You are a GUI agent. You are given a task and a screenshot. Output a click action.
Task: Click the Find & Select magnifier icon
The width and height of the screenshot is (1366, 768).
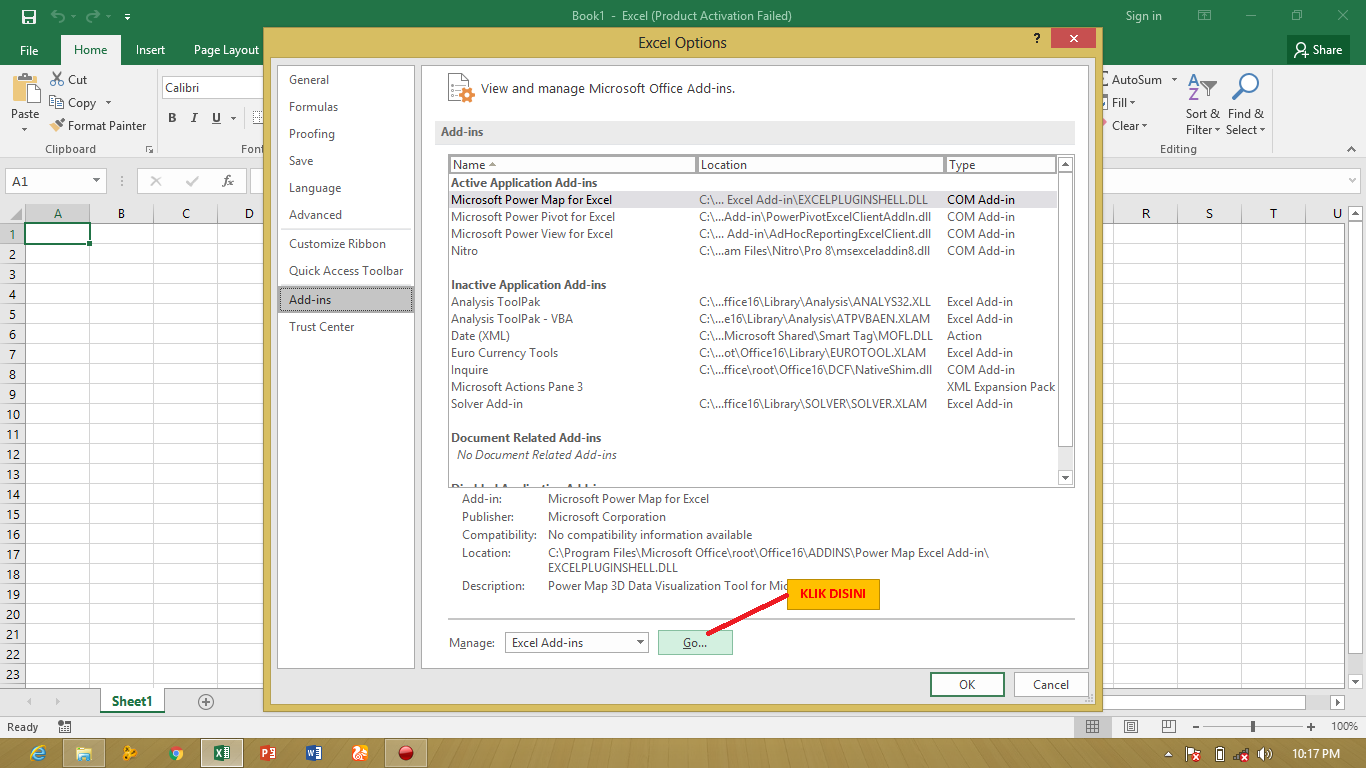click(x=1245, y=88)
